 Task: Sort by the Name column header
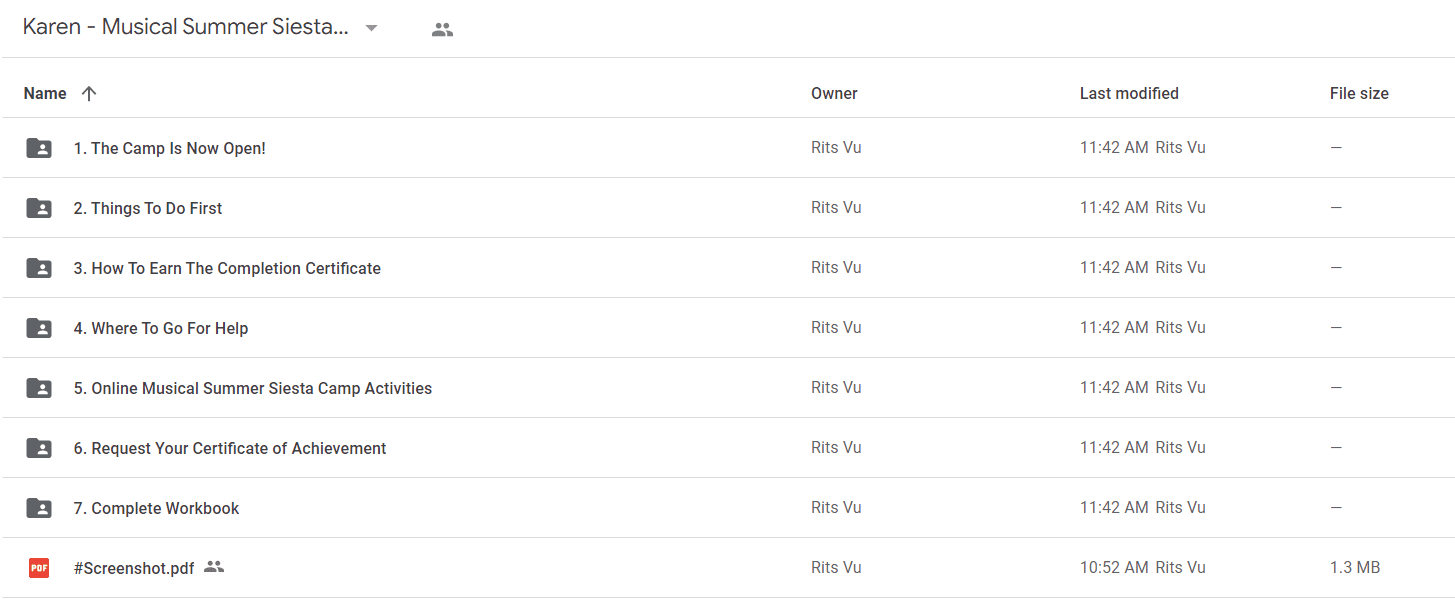(x=45, y=93)
